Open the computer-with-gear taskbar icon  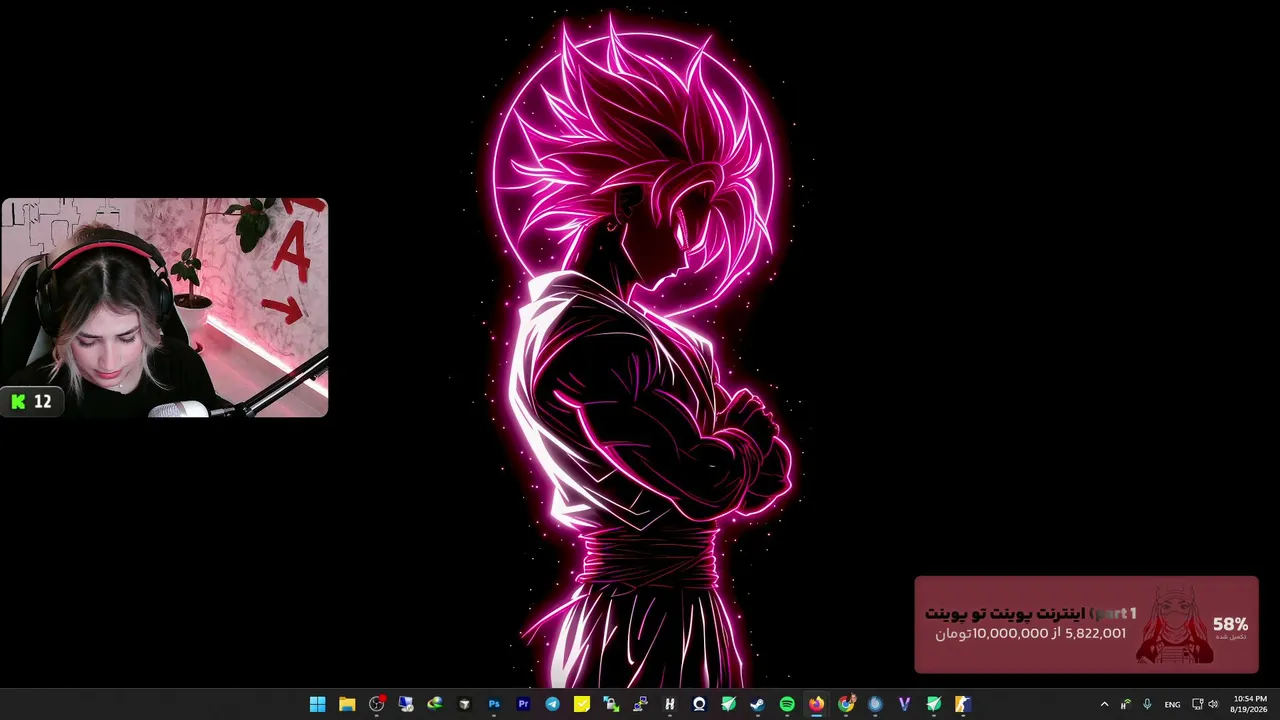click(x=406, y=704)
